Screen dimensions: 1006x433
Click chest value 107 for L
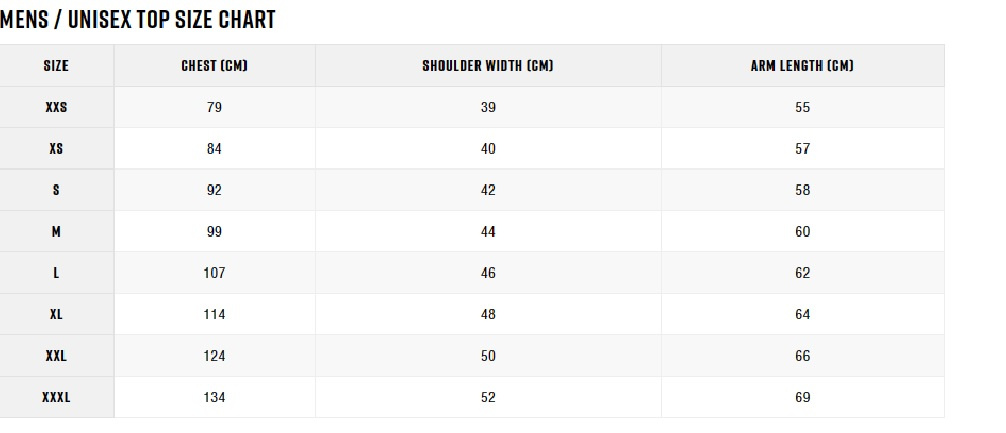214,273
